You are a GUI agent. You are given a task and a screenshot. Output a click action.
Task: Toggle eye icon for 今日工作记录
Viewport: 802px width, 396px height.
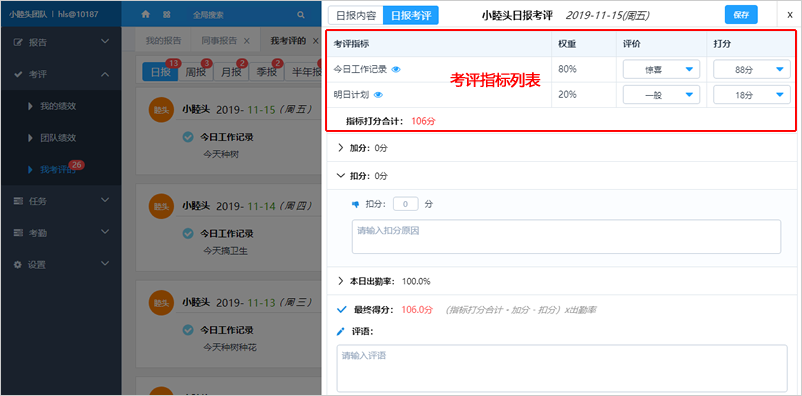(x=396, y=70)
